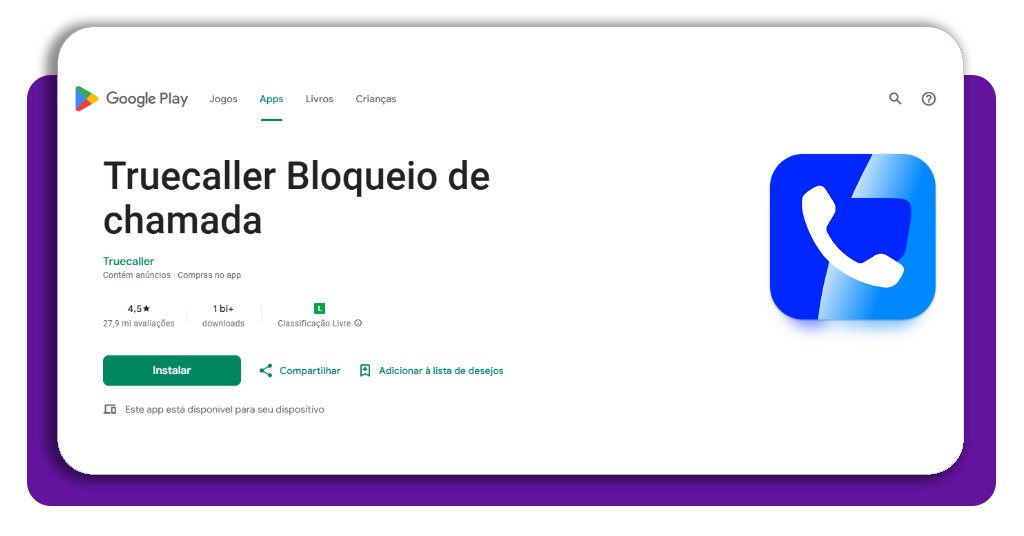The image size is (1024, 536).
Task: Click Adicionar à lista de desejos
Action: [441, 371]
